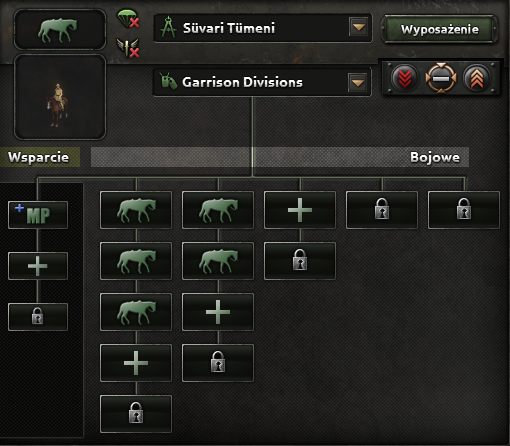
Task: Open the Süvari Tümeni name dropdown arrow
Action: pos(359,27)
